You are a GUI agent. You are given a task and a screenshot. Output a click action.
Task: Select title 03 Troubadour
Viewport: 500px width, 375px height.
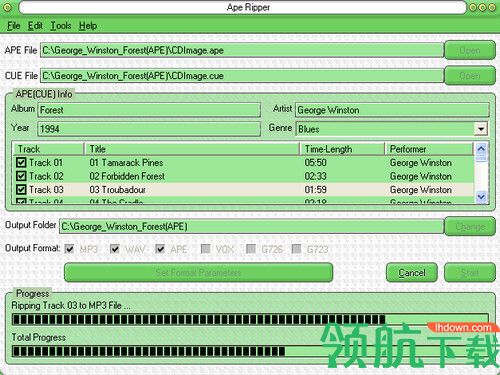tap(117, 190)
